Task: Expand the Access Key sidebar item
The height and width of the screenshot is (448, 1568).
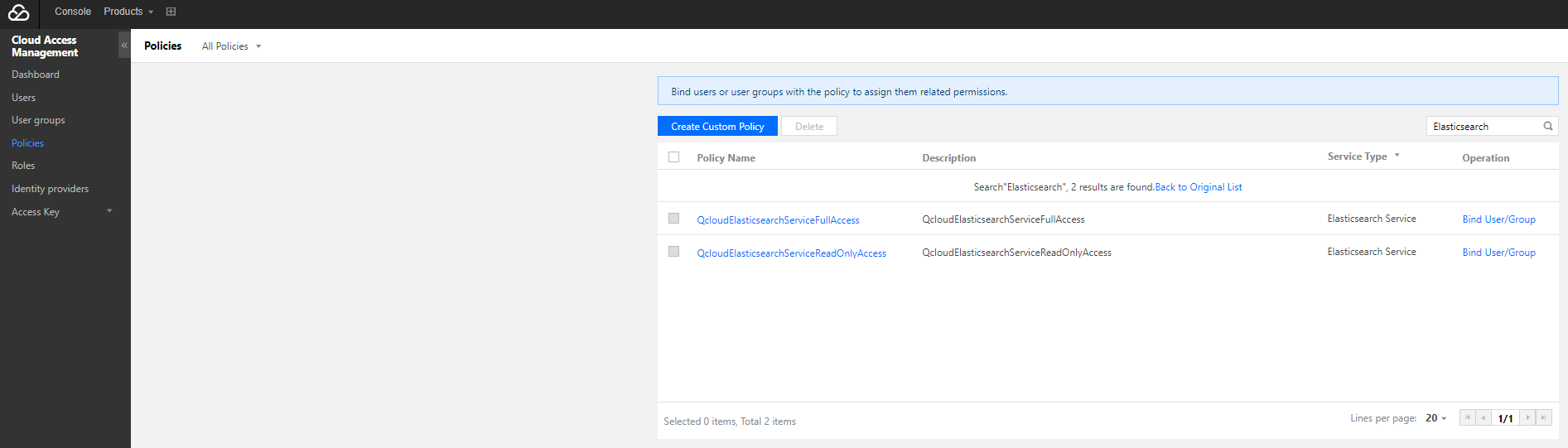Action: 61,212
